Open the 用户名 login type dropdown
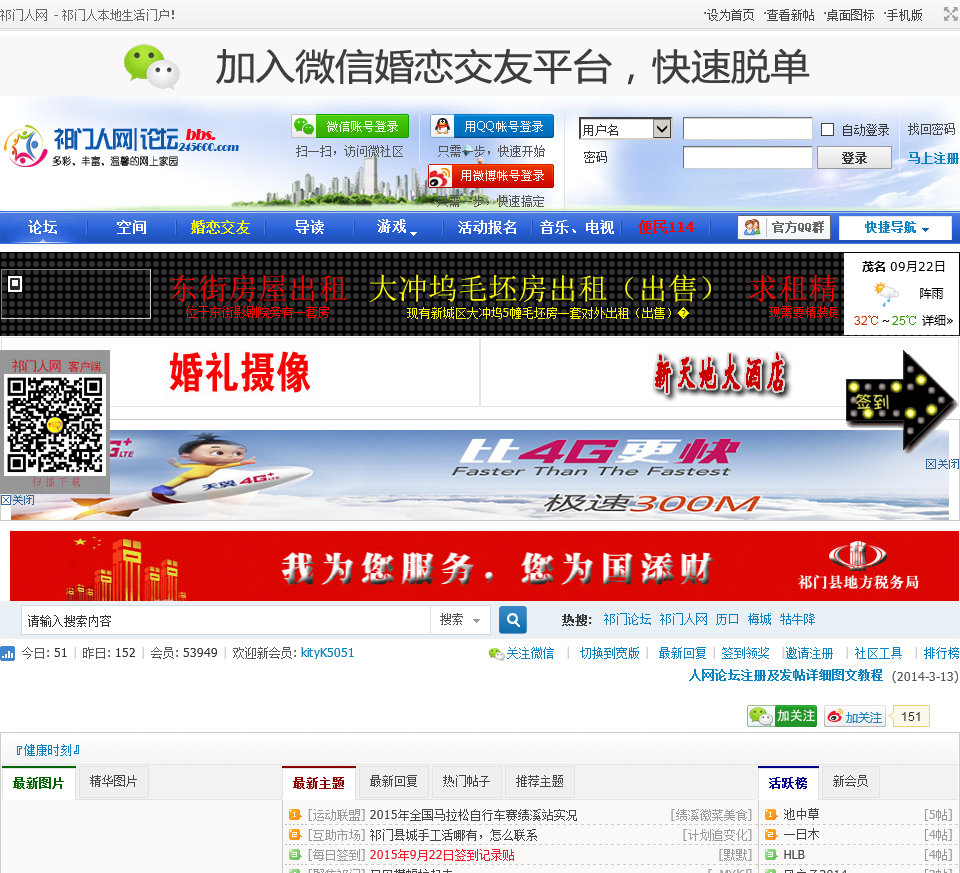Image resolution: width=960 pixels, height=873 pixels. (x=625, y=129)
